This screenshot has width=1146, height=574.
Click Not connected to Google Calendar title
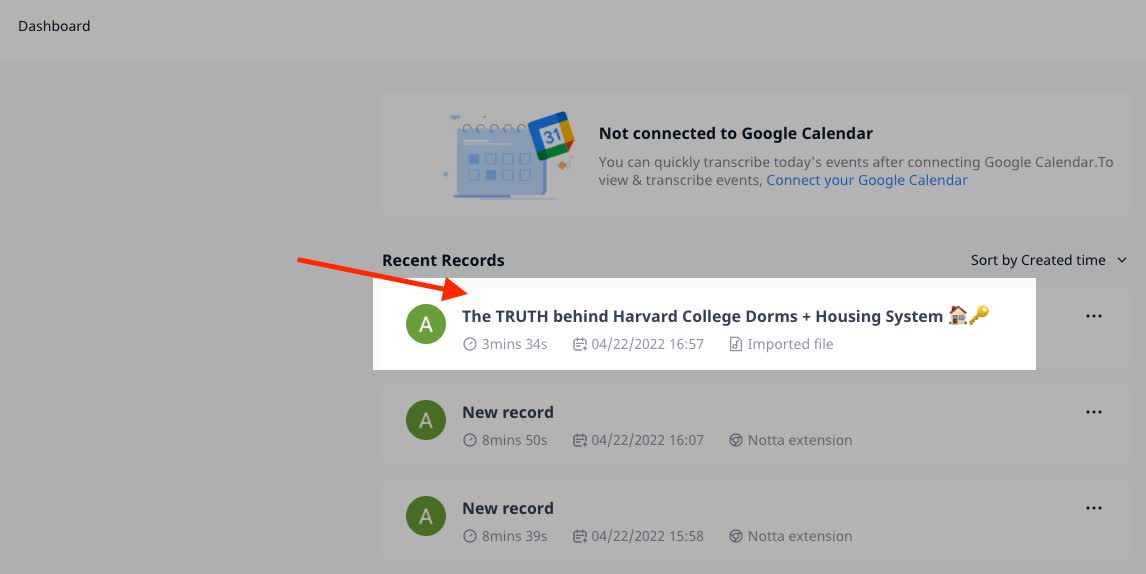point(736,134)
